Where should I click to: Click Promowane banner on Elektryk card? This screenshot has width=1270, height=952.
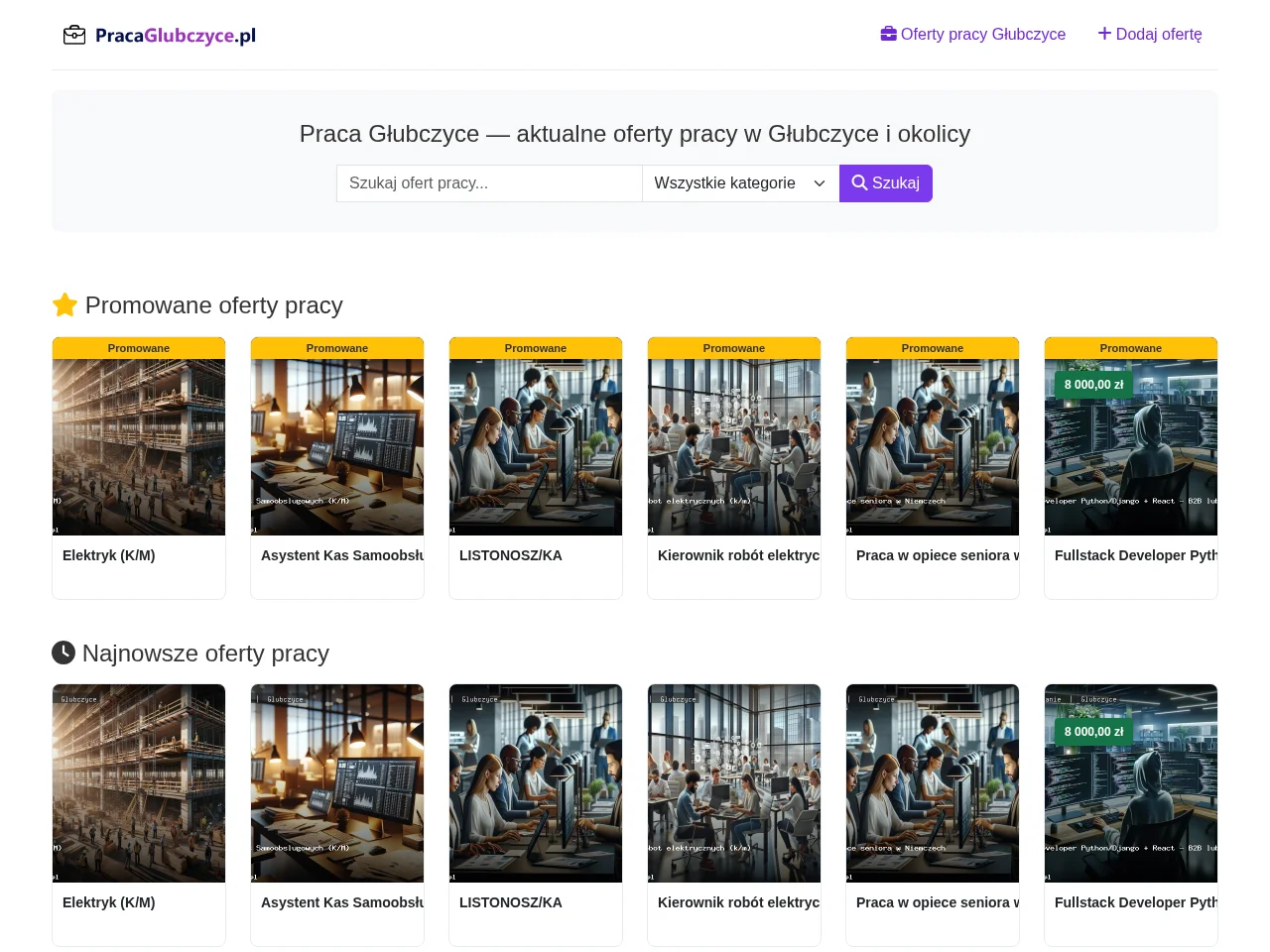tap(139, 348)
